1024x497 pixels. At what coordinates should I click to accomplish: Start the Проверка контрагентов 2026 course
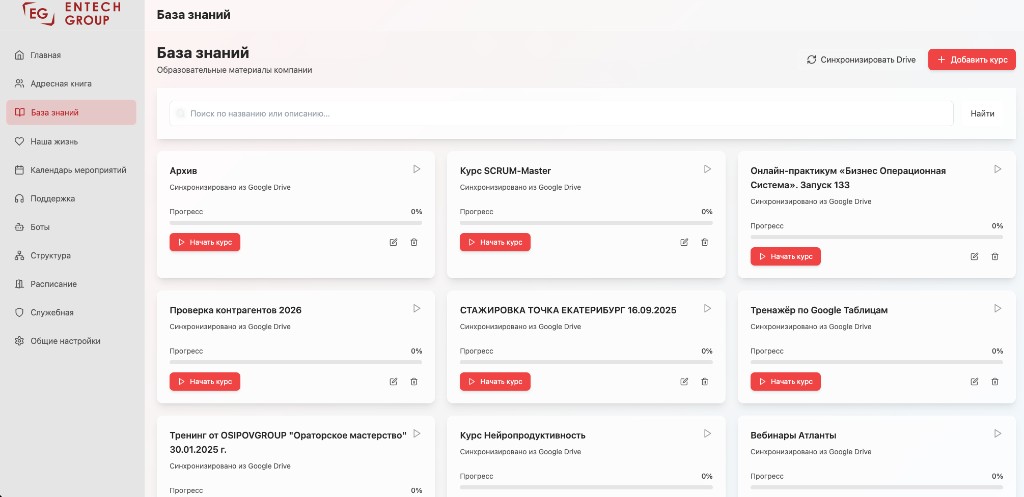point(205,381)
